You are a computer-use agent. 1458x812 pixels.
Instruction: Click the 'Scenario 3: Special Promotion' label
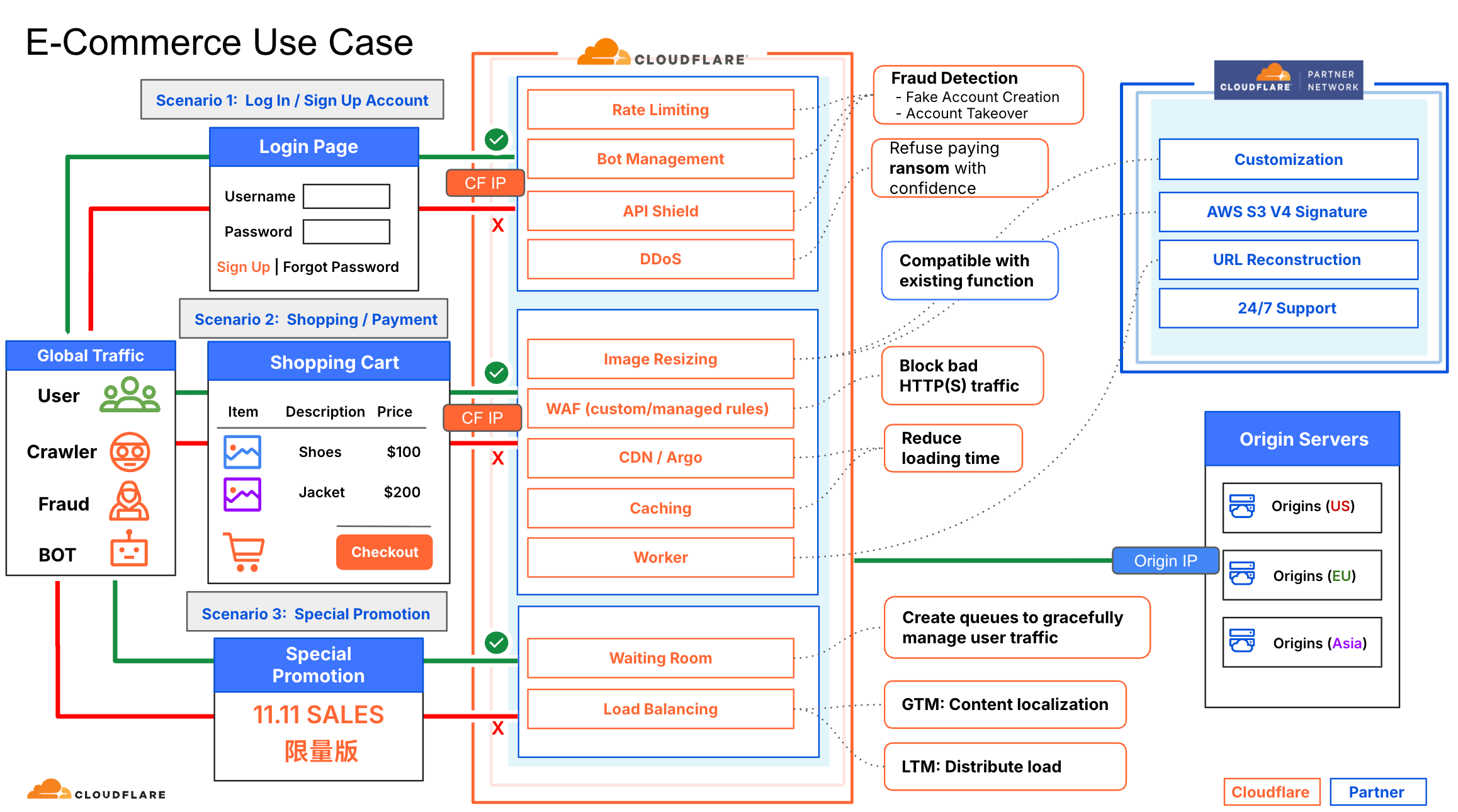[x=317, y=611]
